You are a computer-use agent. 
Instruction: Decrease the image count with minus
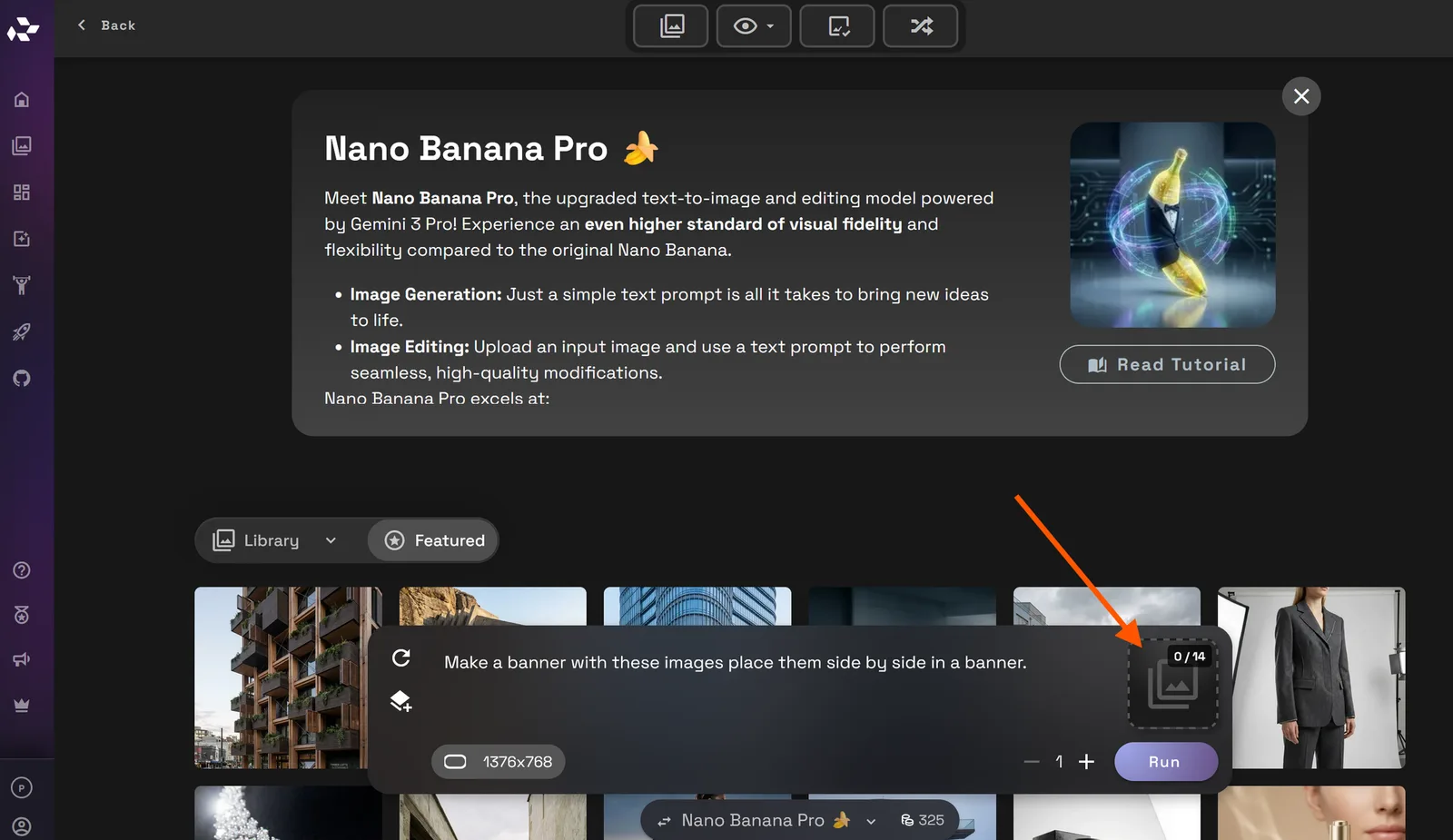point(1032,762)
